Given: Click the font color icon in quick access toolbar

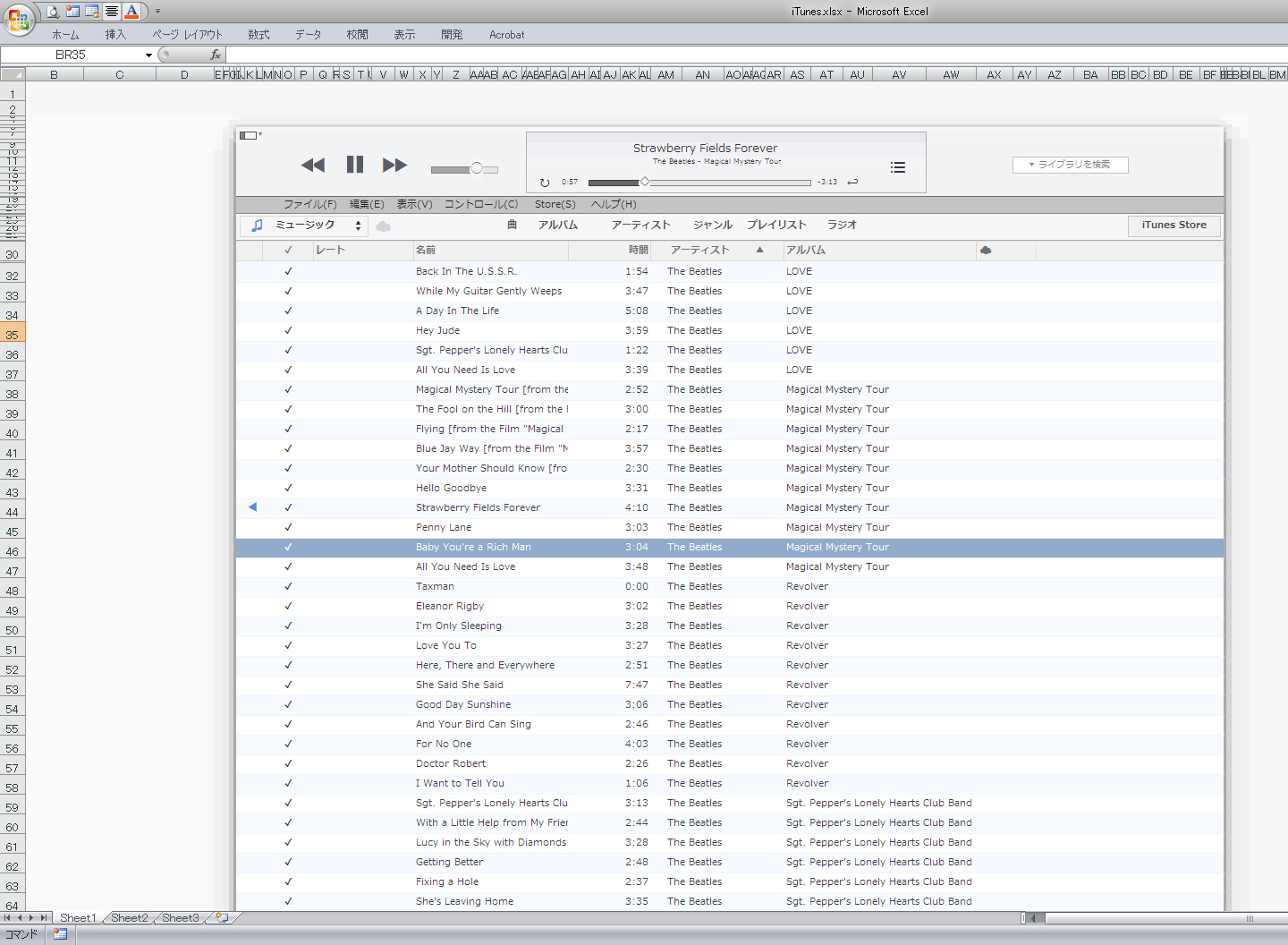Looking at the screenshot, I should click(131, 12).
